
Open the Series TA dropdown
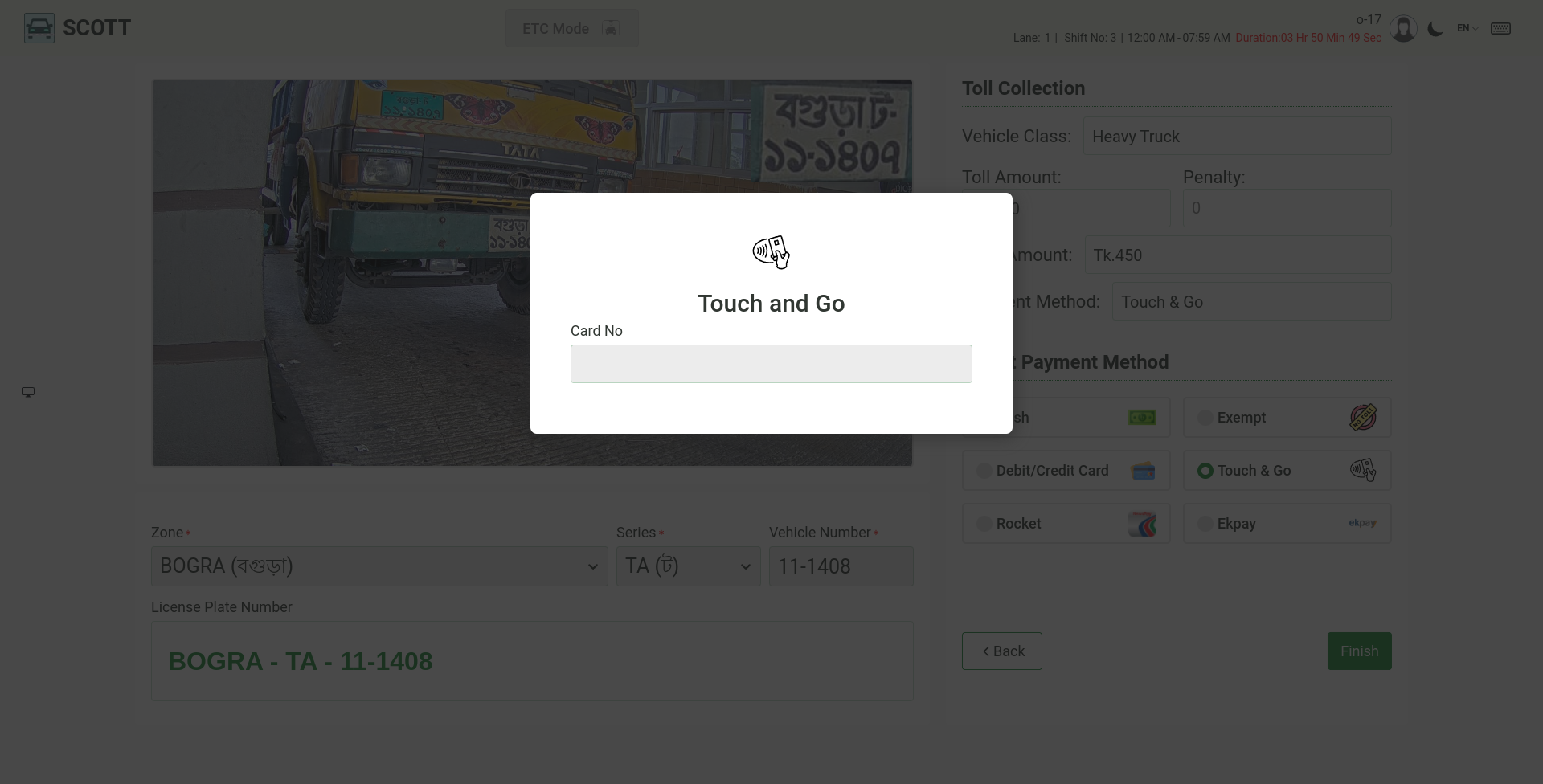tap(689, 566)
